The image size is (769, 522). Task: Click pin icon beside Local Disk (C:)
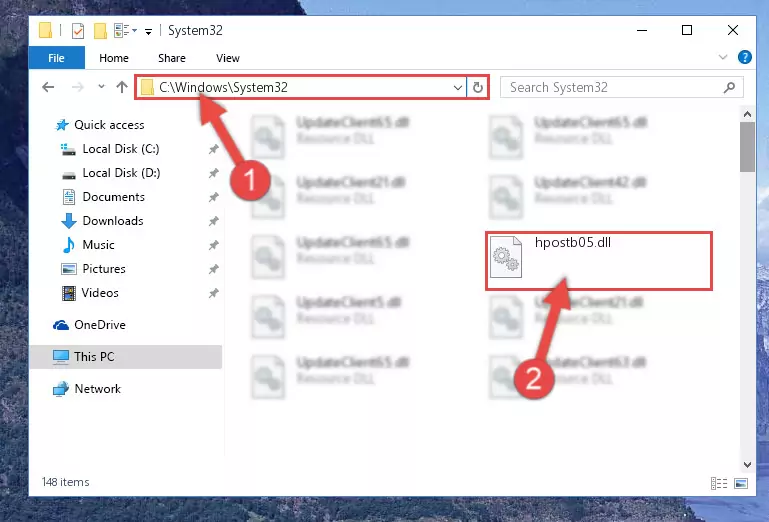[x=213, y=149]
